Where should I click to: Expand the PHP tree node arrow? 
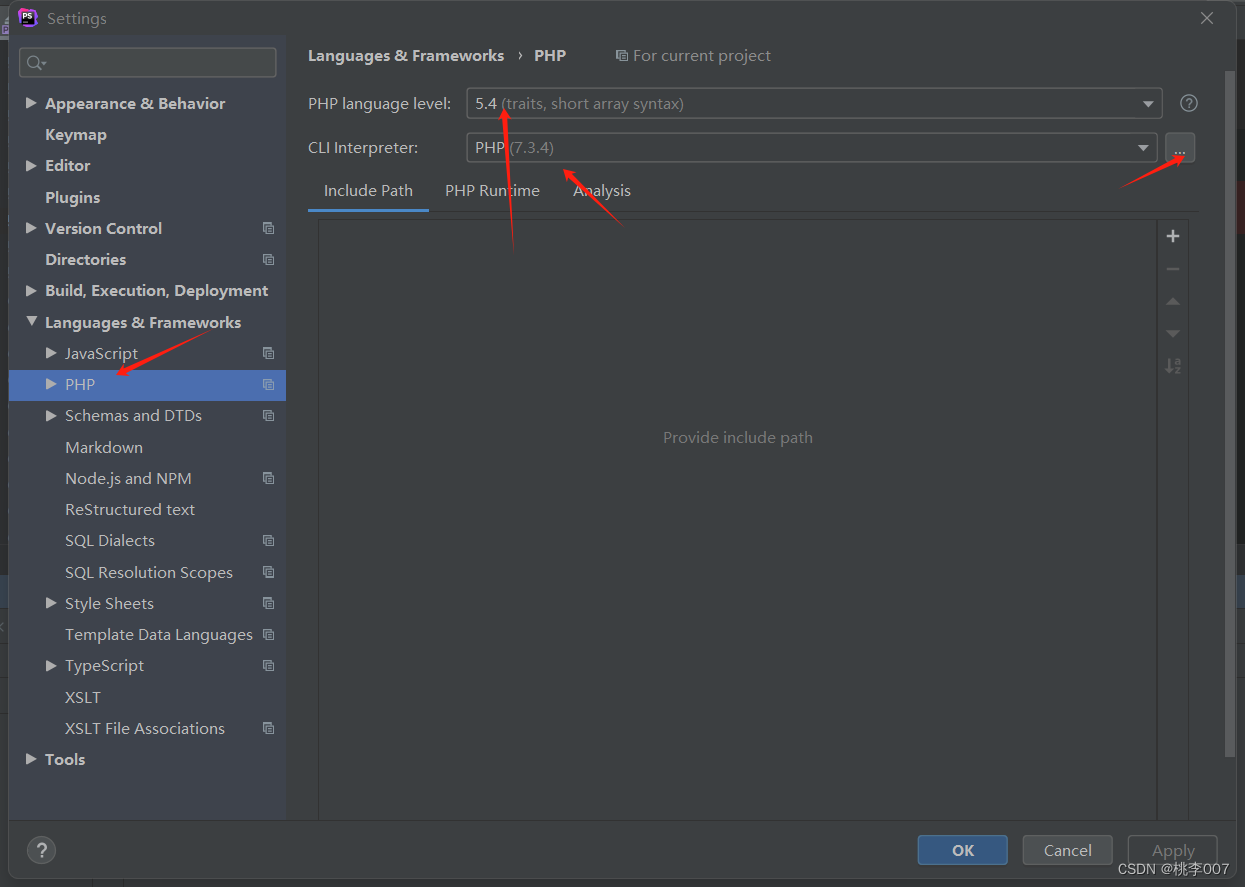tap(51, 384)
